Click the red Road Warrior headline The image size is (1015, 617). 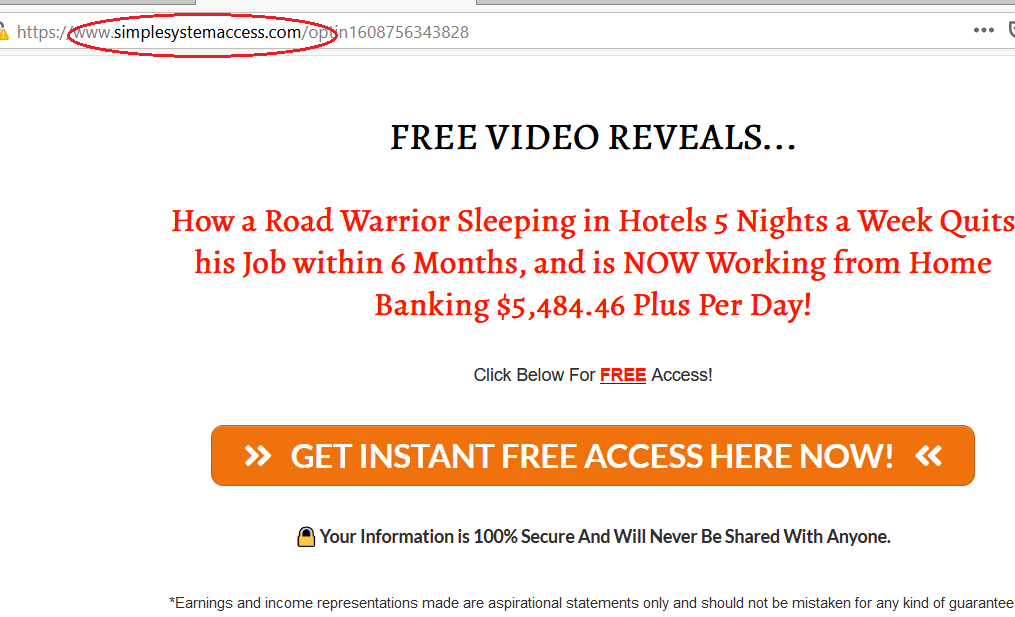593,262
